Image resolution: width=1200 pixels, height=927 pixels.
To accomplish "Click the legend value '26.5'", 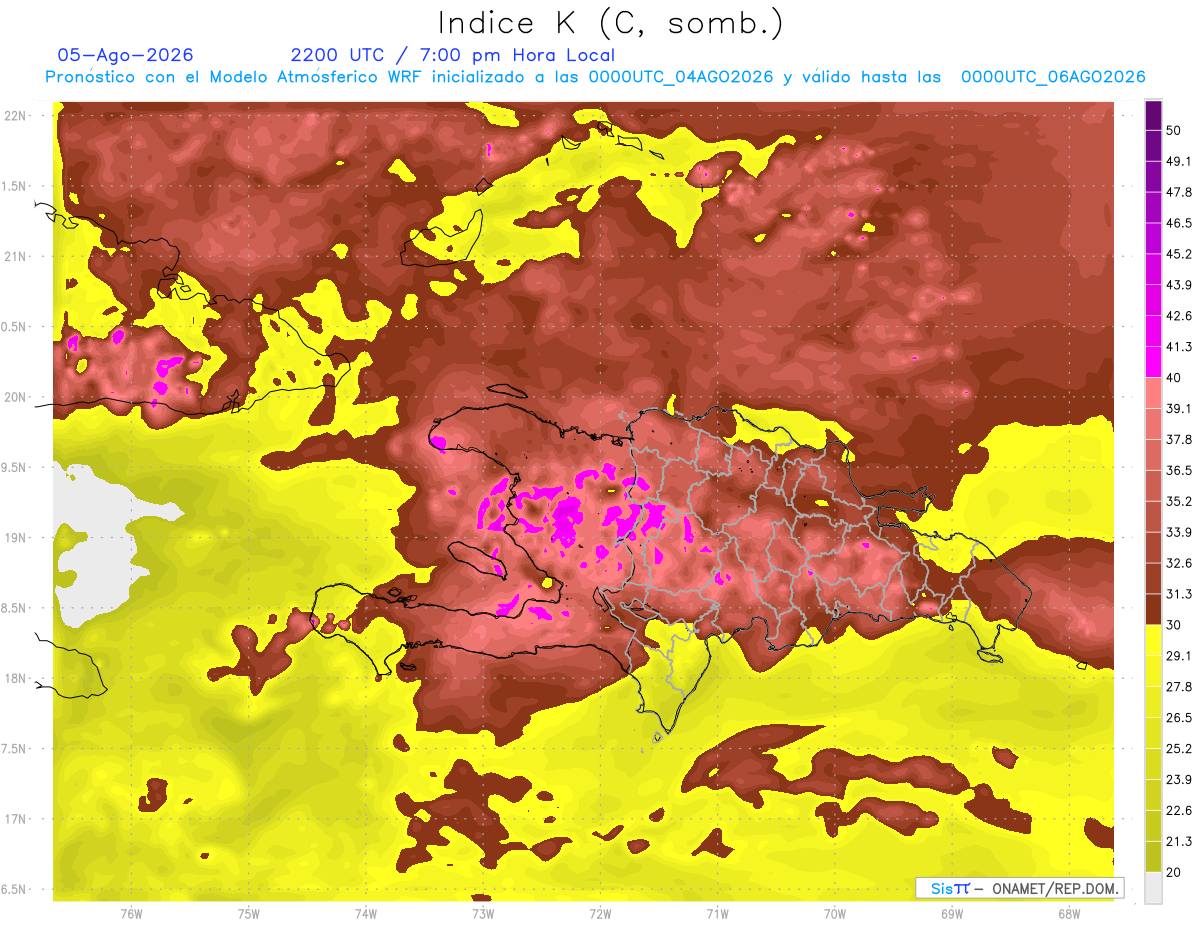I will pyautogui.click(x=1179, y=718).
